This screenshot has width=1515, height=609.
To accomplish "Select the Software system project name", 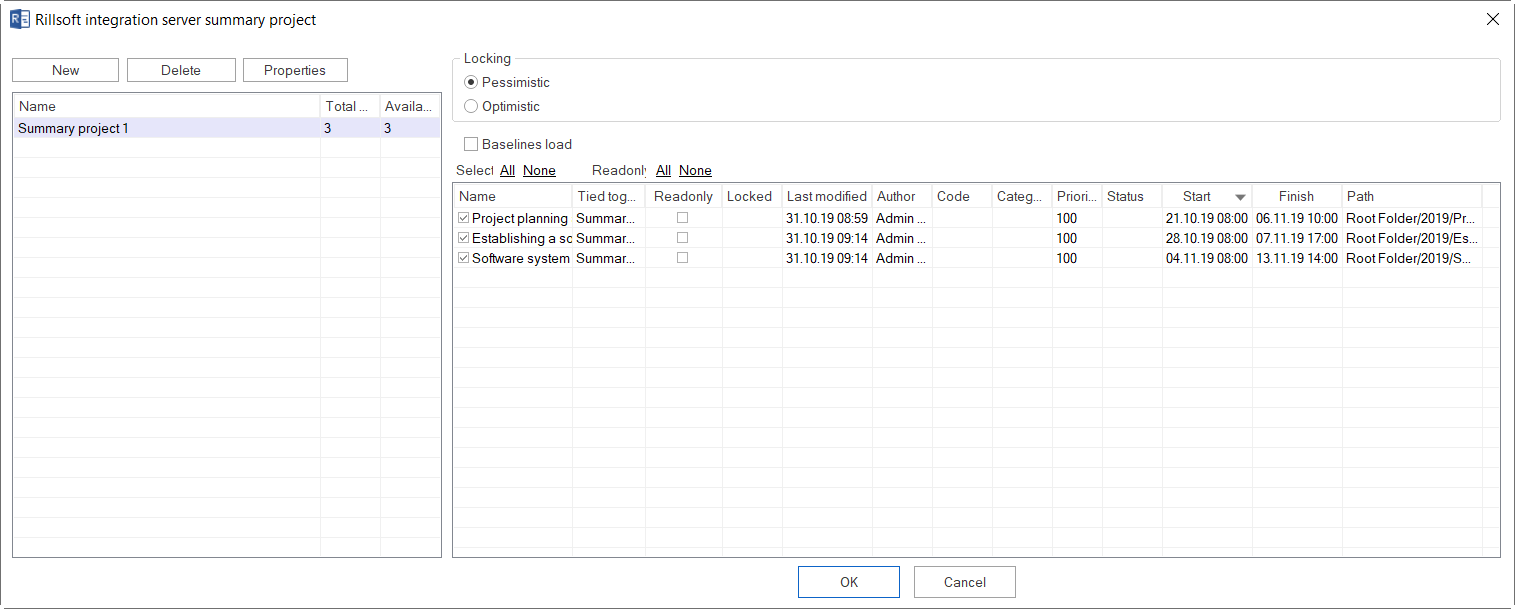I will 521,258.
